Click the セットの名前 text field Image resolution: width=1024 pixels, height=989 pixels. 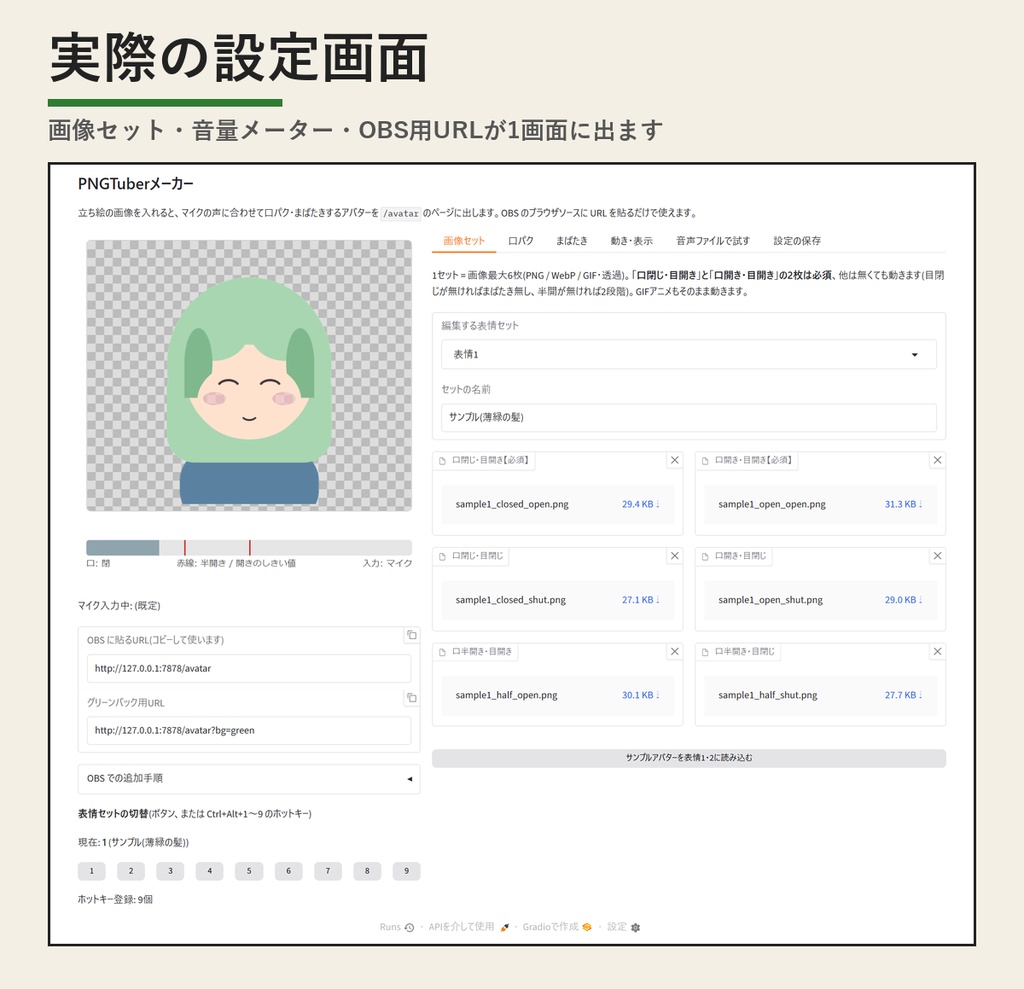tap(688, 417)
